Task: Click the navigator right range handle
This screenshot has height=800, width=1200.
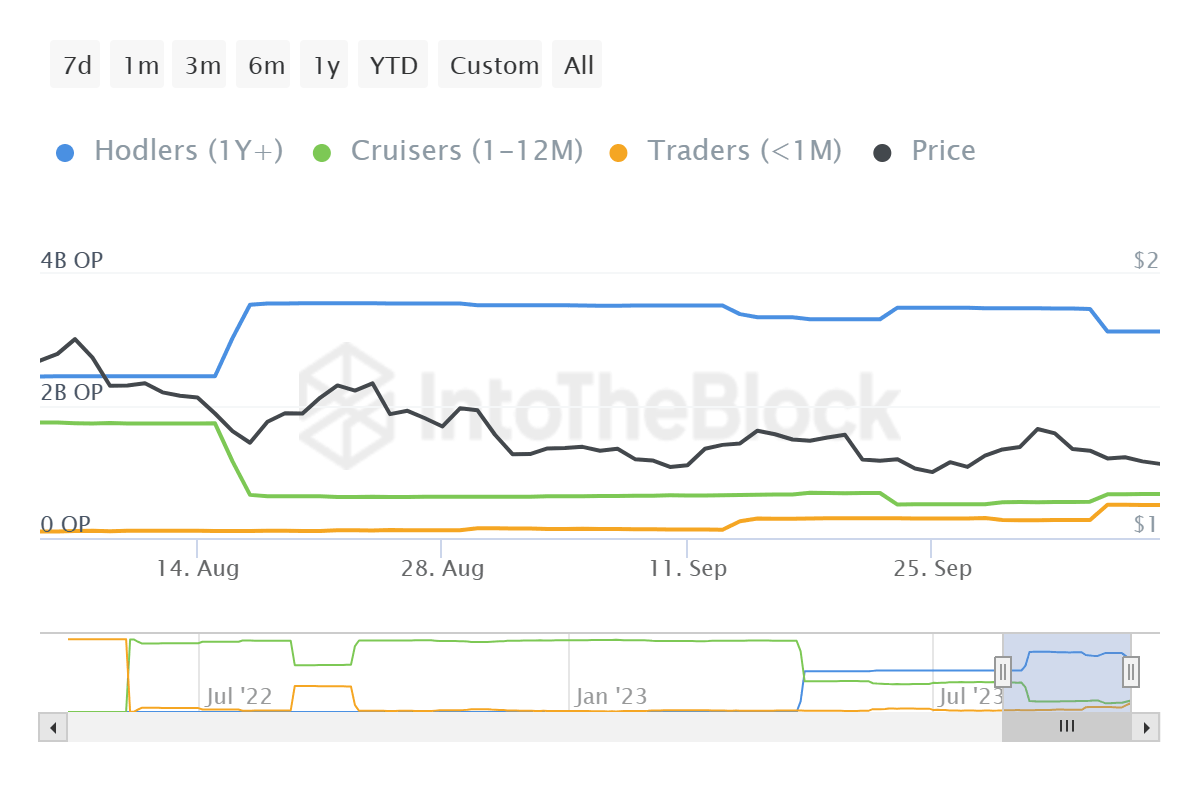Action: [1131, 671]
